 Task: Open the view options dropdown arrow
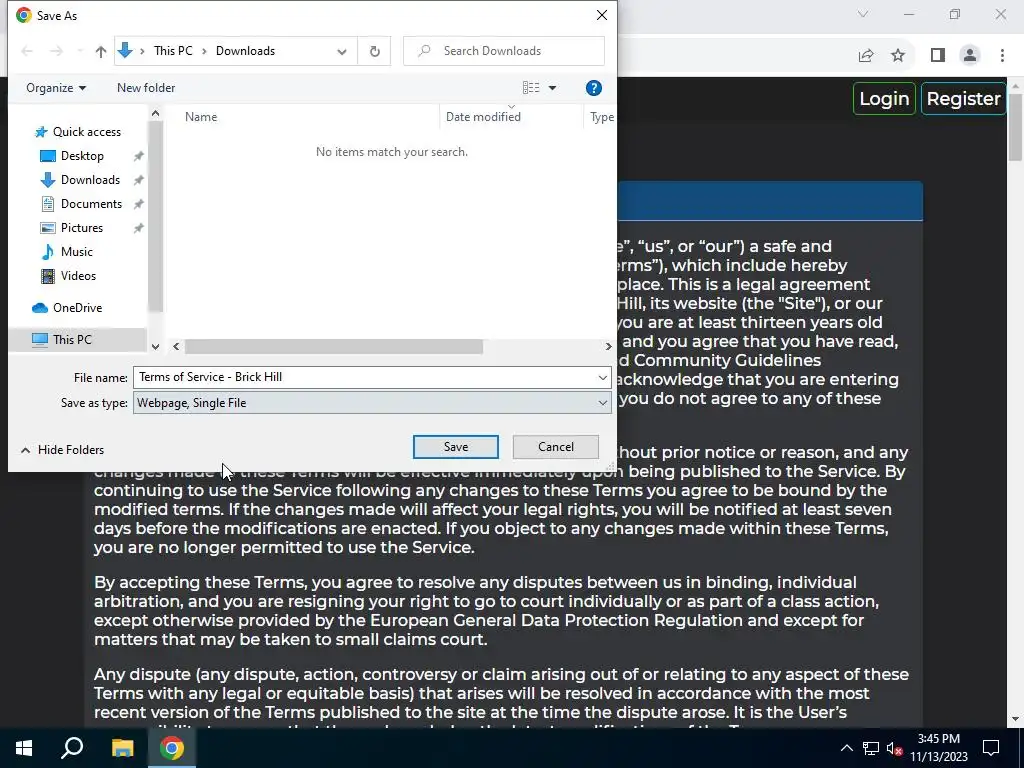pyautogui.click(x=552, y=88)
